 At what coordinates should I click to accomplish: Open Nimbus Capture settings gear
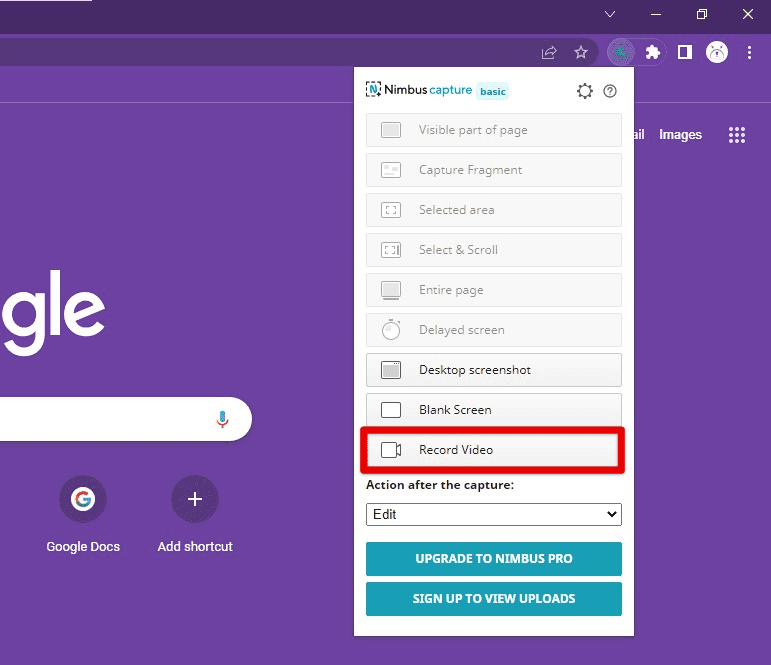click(585, 91)
